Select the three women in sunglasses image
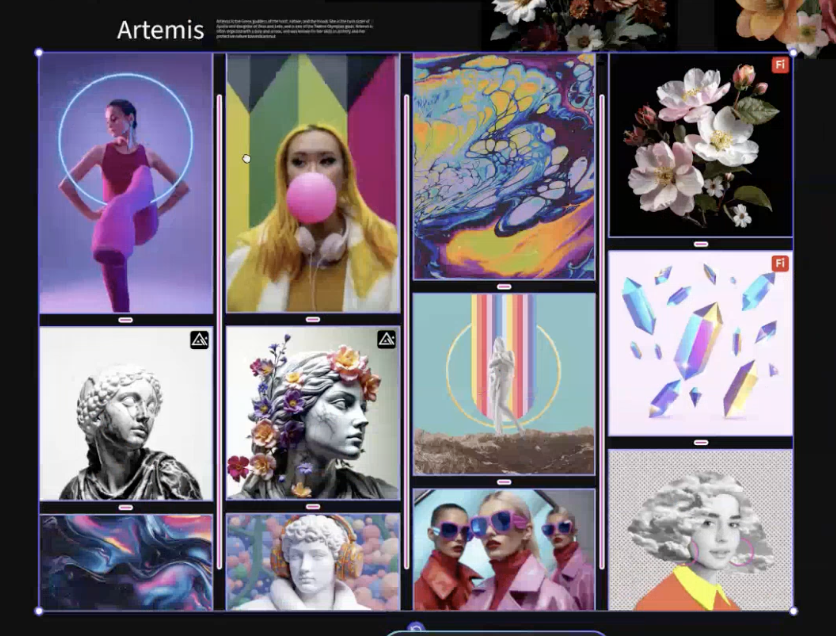 click(504, 550)
